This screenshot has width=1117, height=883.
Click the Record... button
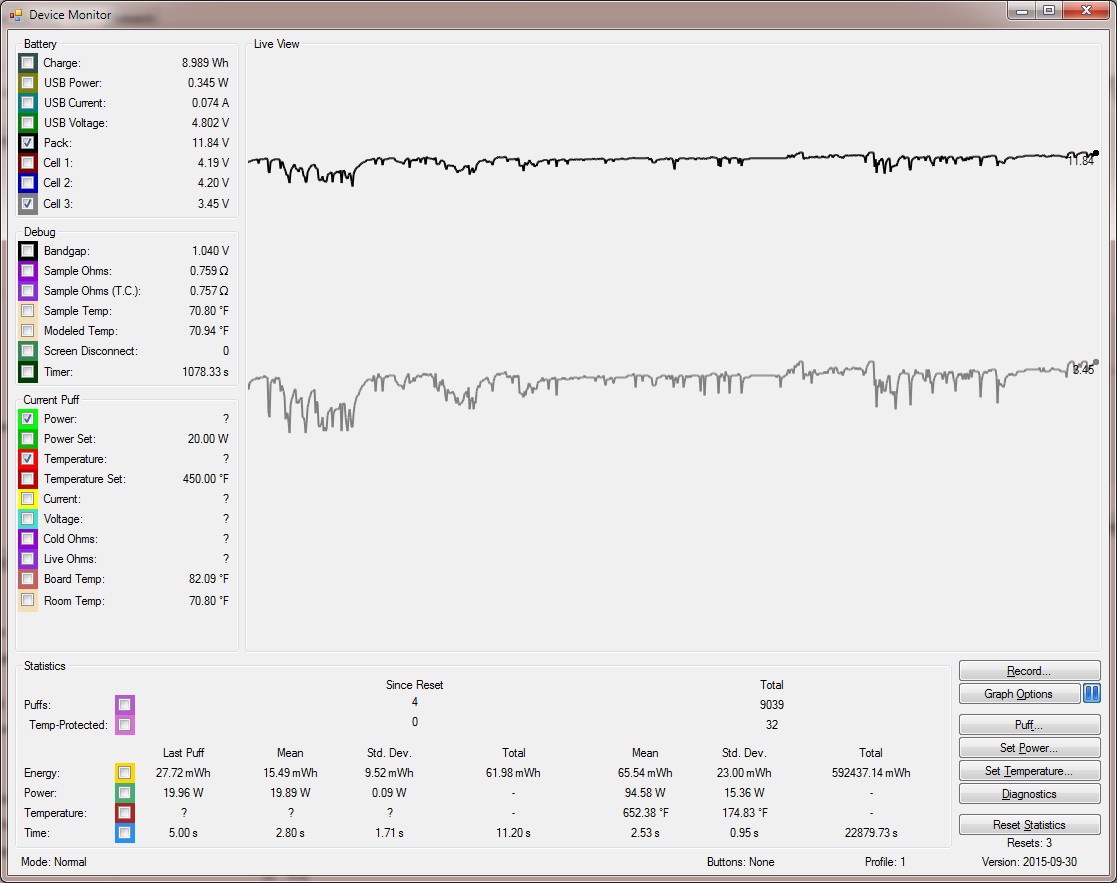point(1029,671)
